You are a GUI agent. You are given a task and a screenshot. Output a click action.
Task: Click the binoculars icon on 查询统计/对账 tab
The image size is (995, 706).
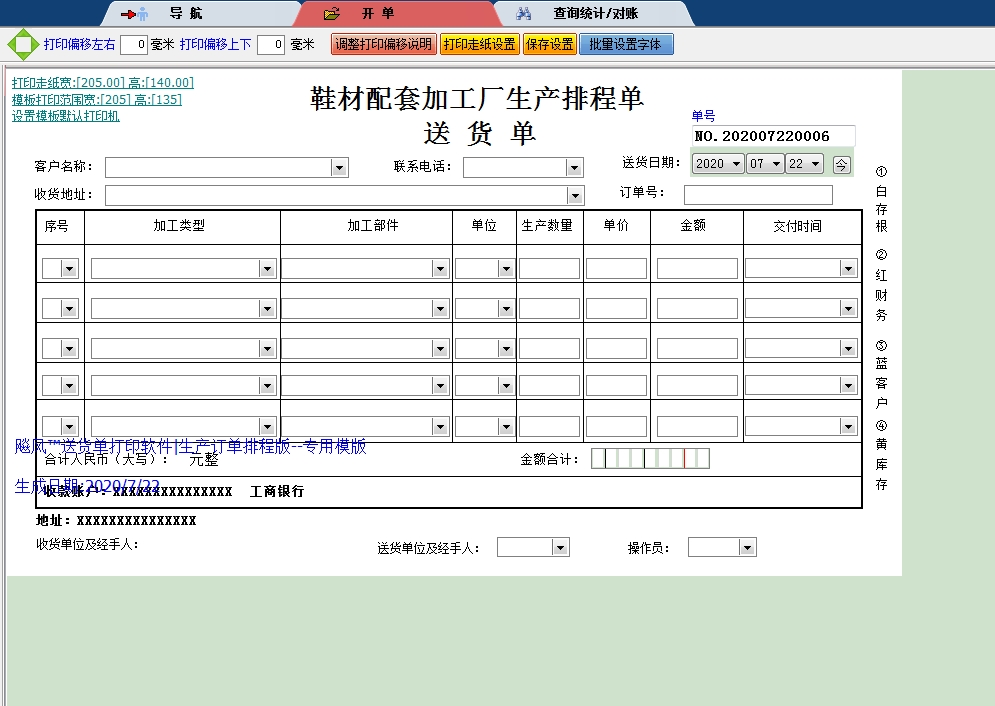point(523,14)
